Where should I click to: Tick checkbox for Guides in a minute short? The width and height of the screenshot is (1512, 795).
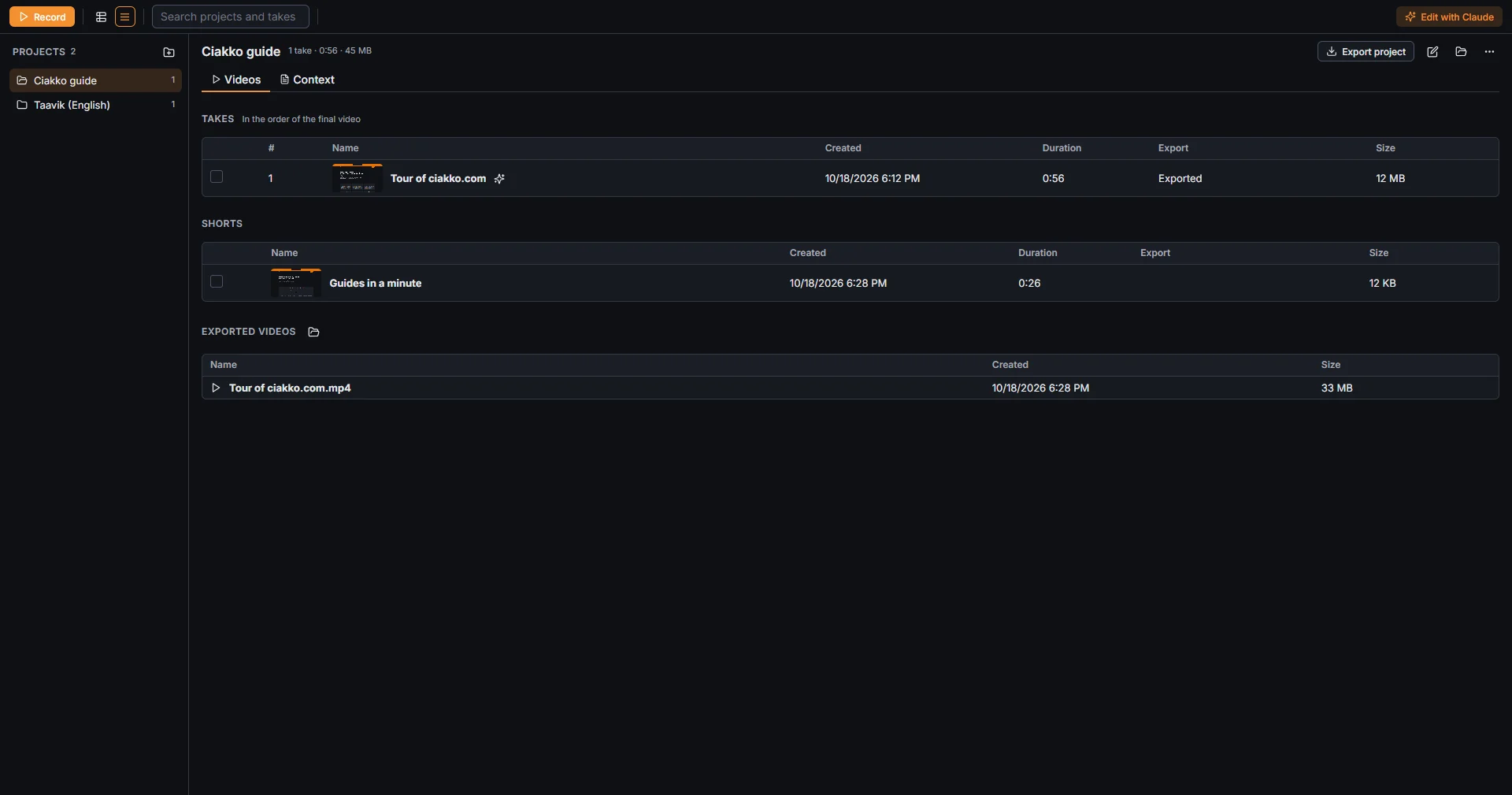217,282
